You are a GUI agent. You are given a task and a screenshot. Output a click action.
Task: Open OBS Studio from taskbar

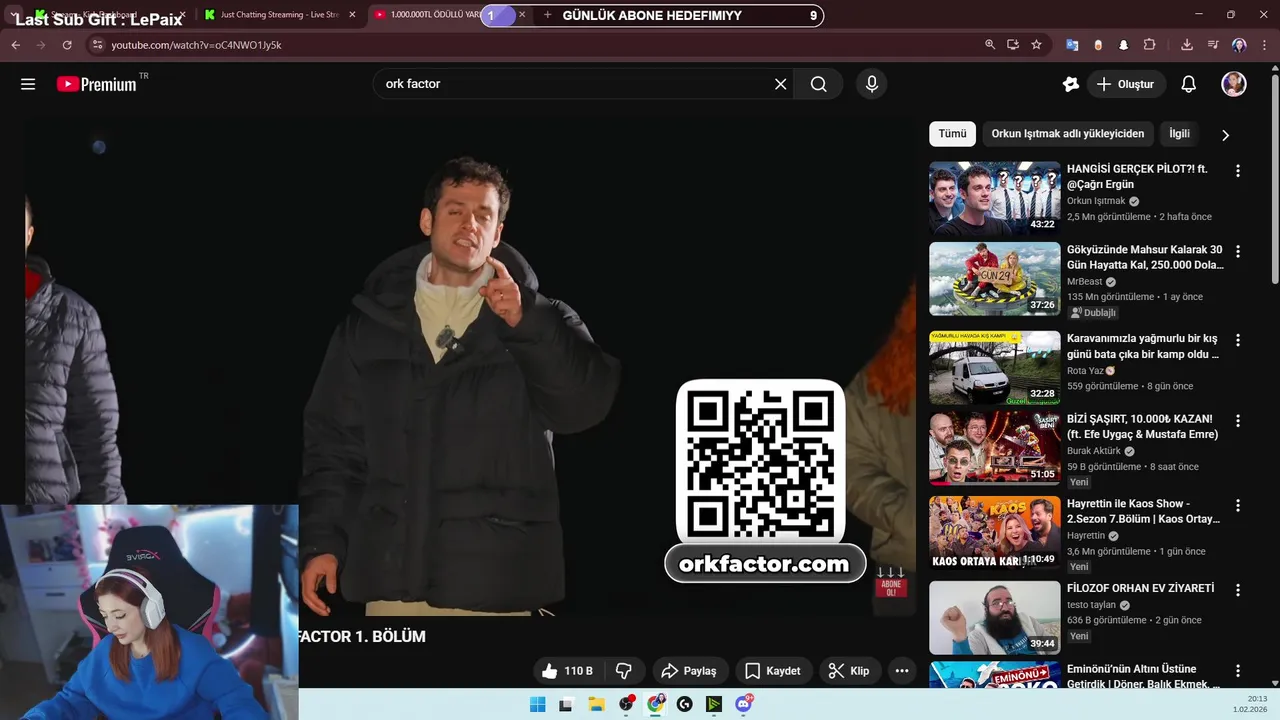coord(626,704)
